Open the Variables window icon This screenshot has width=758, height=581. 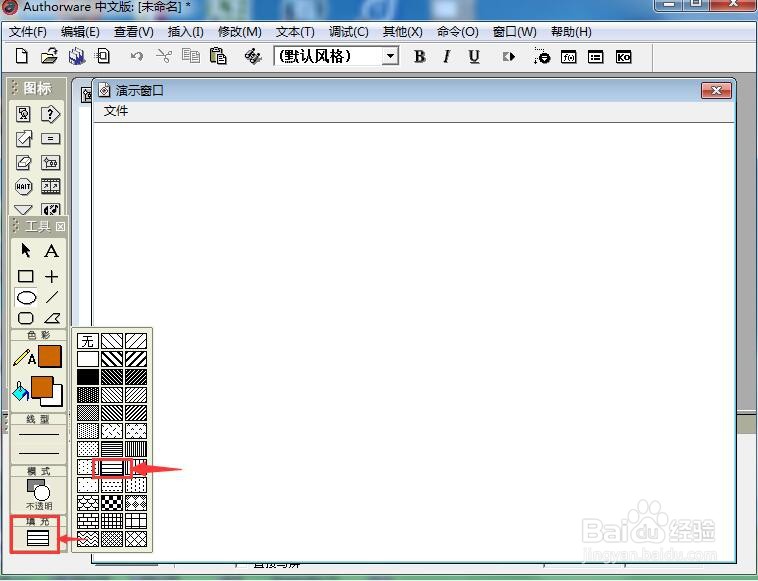point(596,57)
